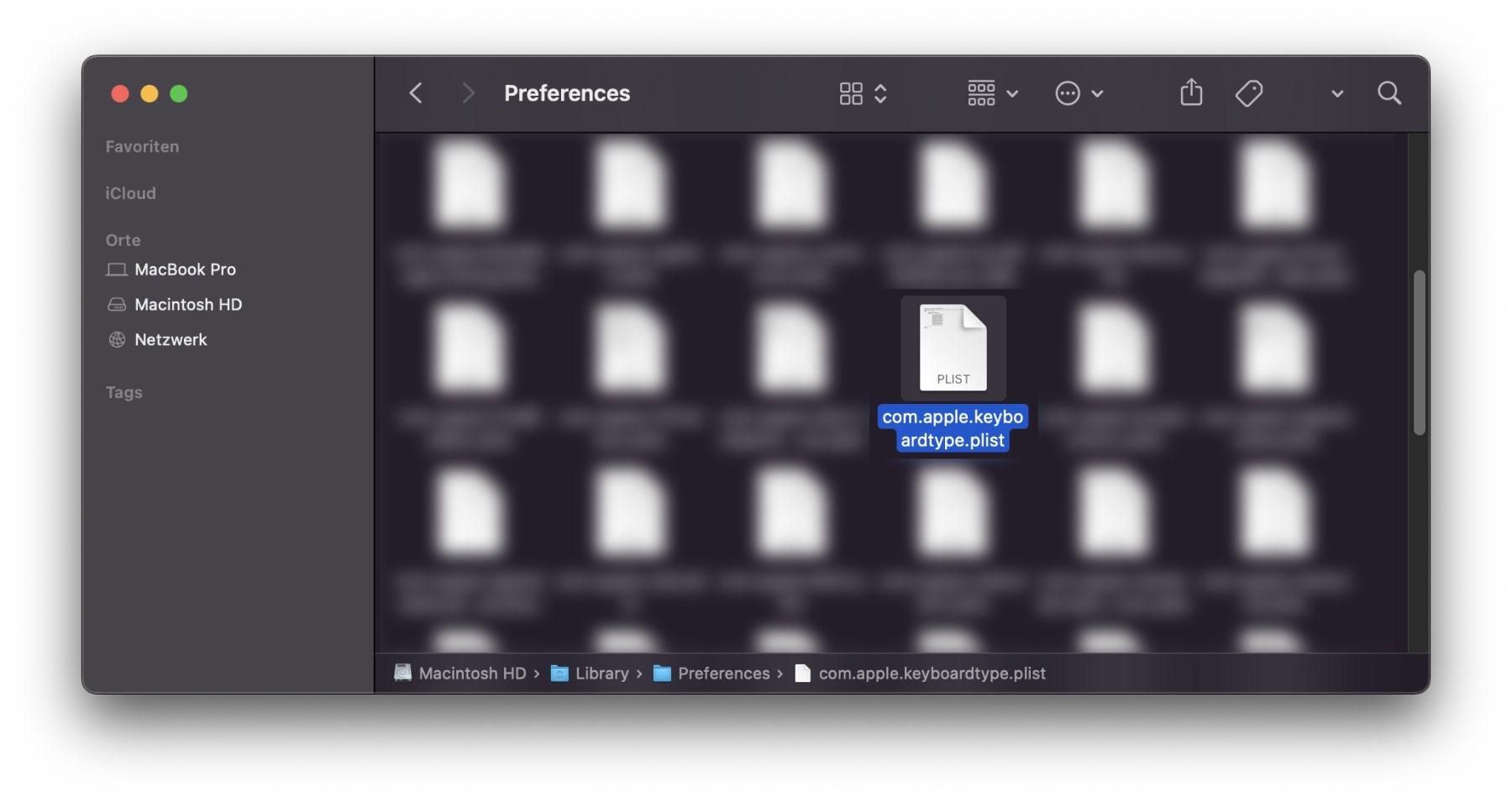Click the Preferences folder icon in path bar

[662, 674]
